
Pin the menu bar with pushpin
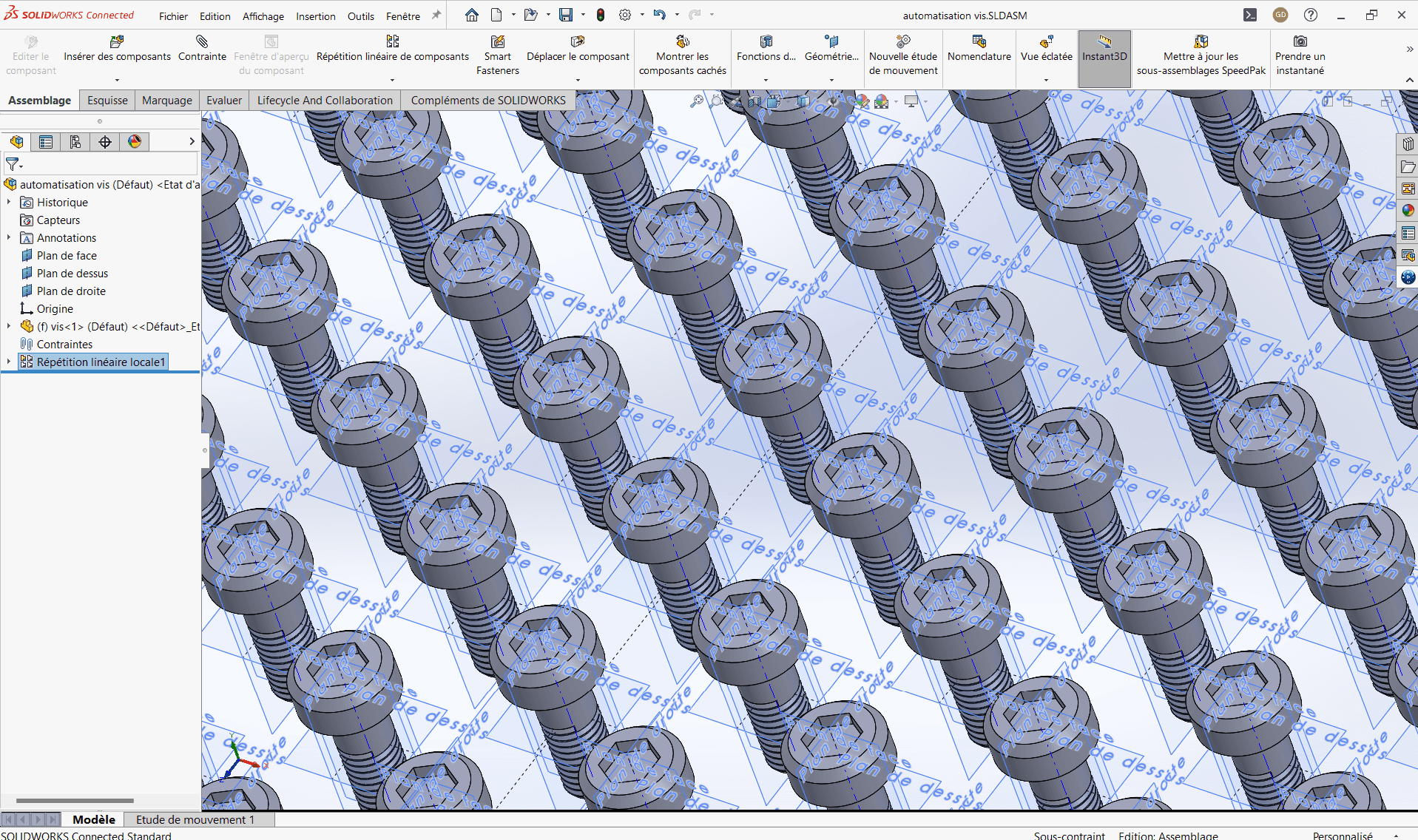(x=436, y=15)
